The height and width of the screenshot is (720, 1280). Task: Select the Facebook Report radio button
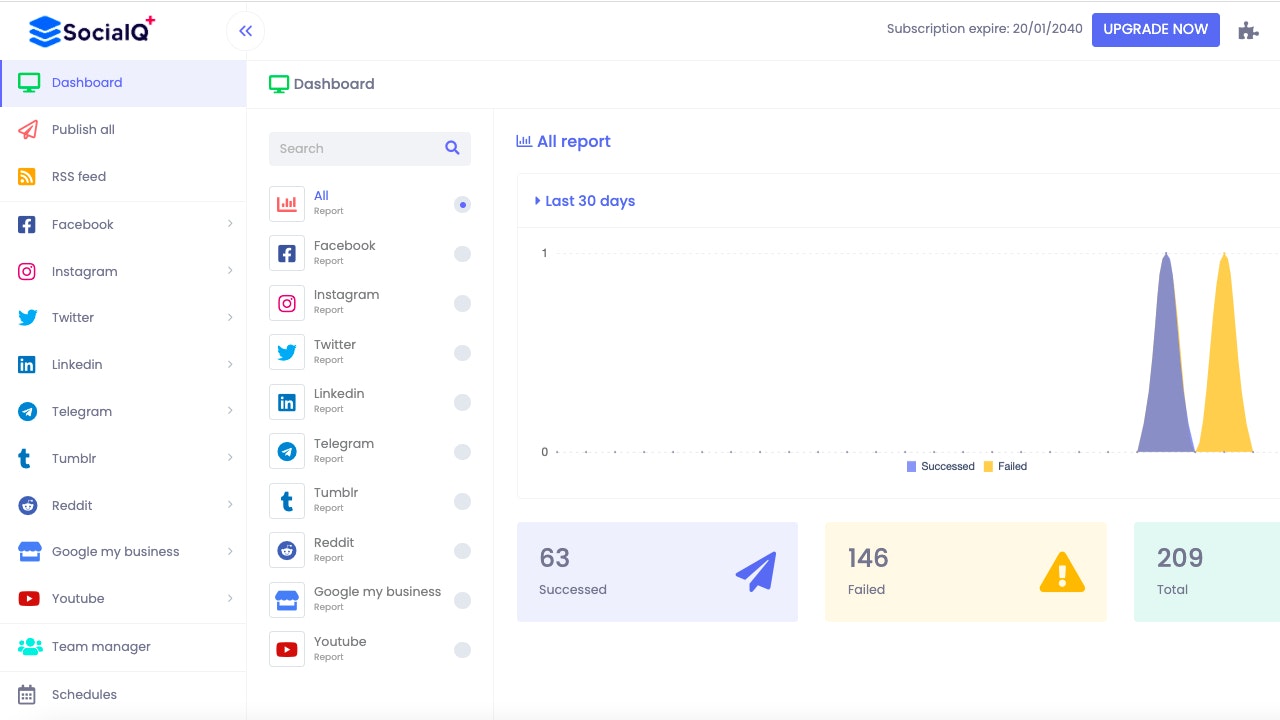click(x=462, y=254)
